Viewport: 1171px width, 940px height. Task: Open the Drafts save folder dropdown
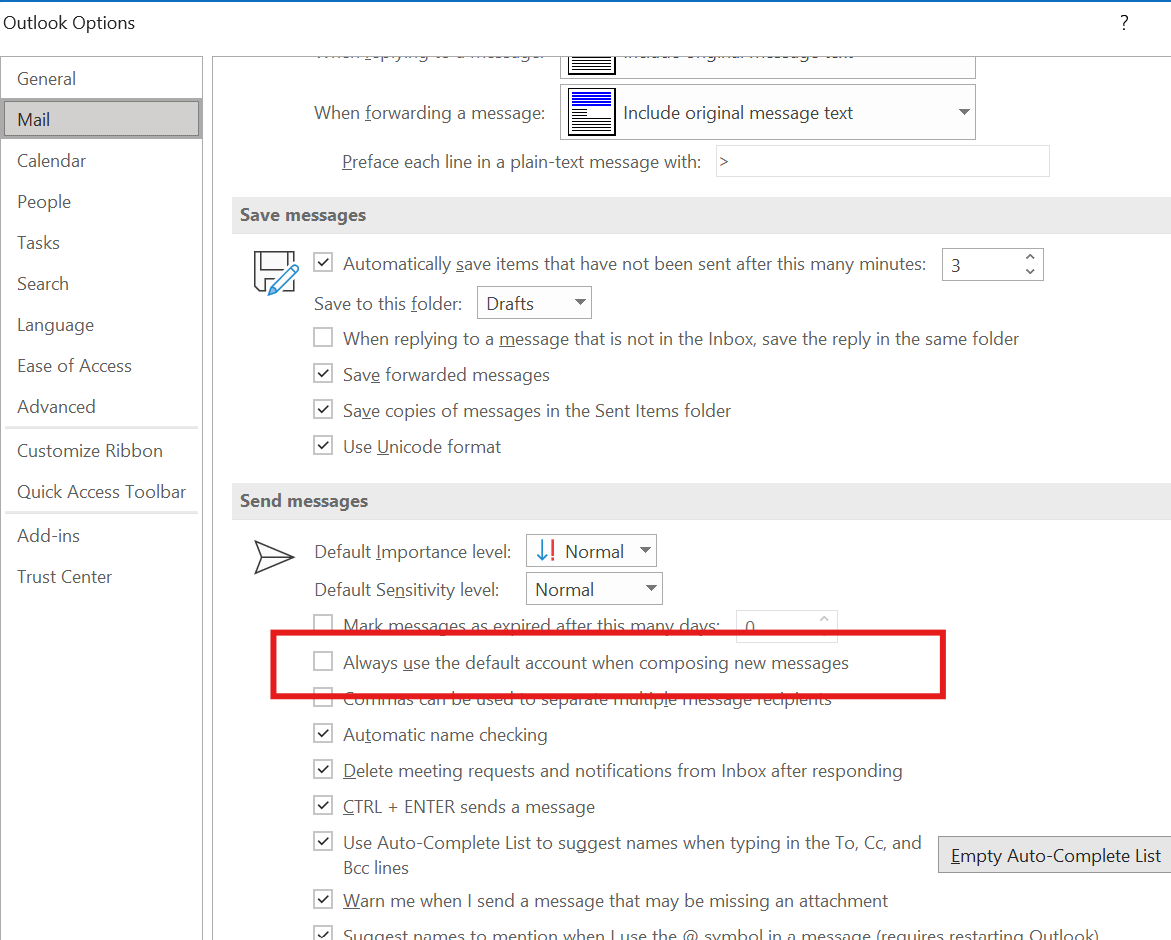click(534, 302)
